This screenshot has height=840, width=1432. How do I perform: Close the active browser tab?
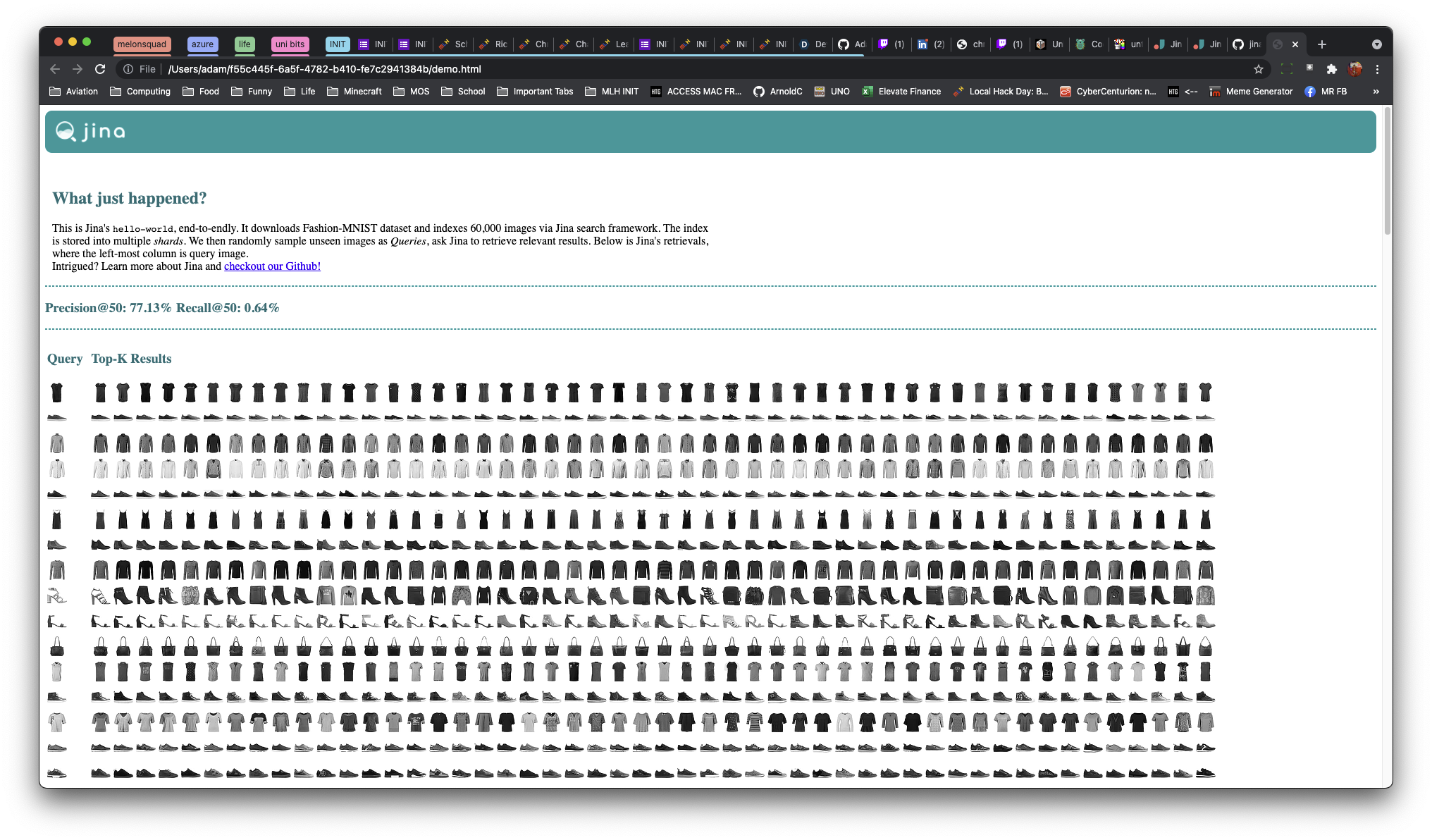tap(1295, 44)
